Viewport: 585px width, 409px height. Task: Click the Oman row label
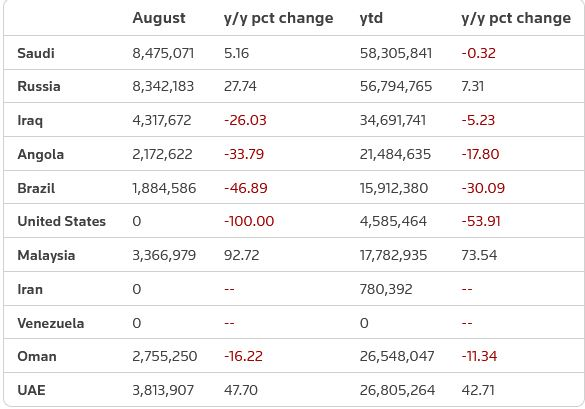pos(37,356)
